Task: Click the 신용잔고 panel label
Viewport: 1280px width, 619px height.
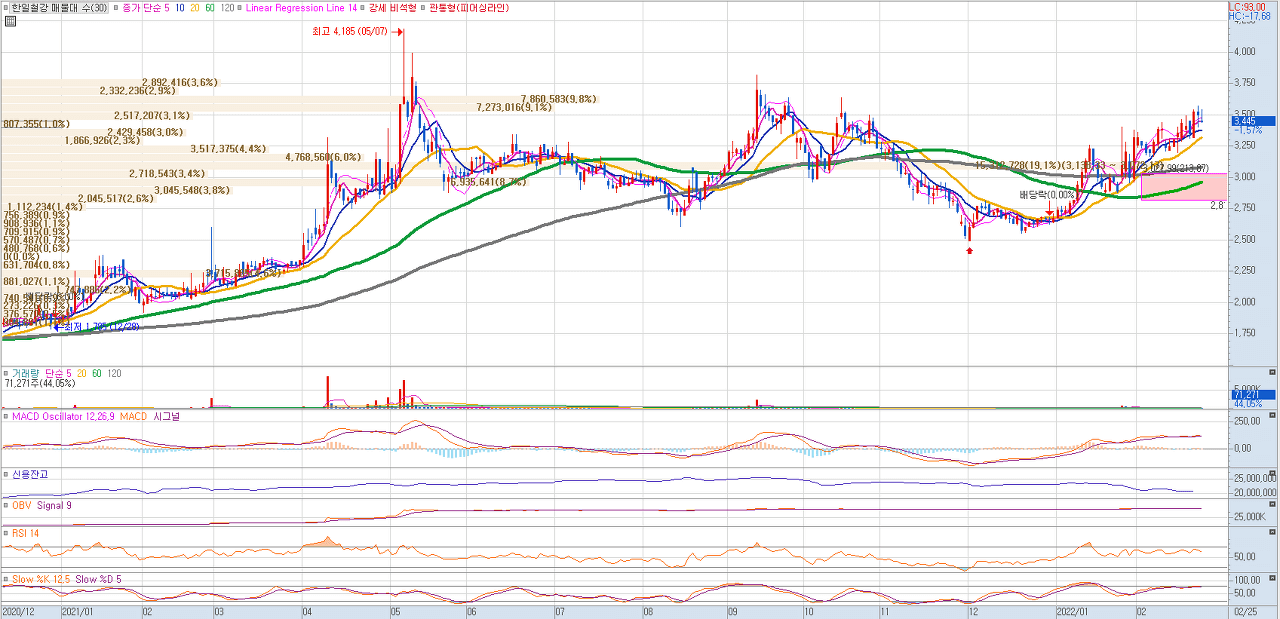Action: [x=29, y=474]
